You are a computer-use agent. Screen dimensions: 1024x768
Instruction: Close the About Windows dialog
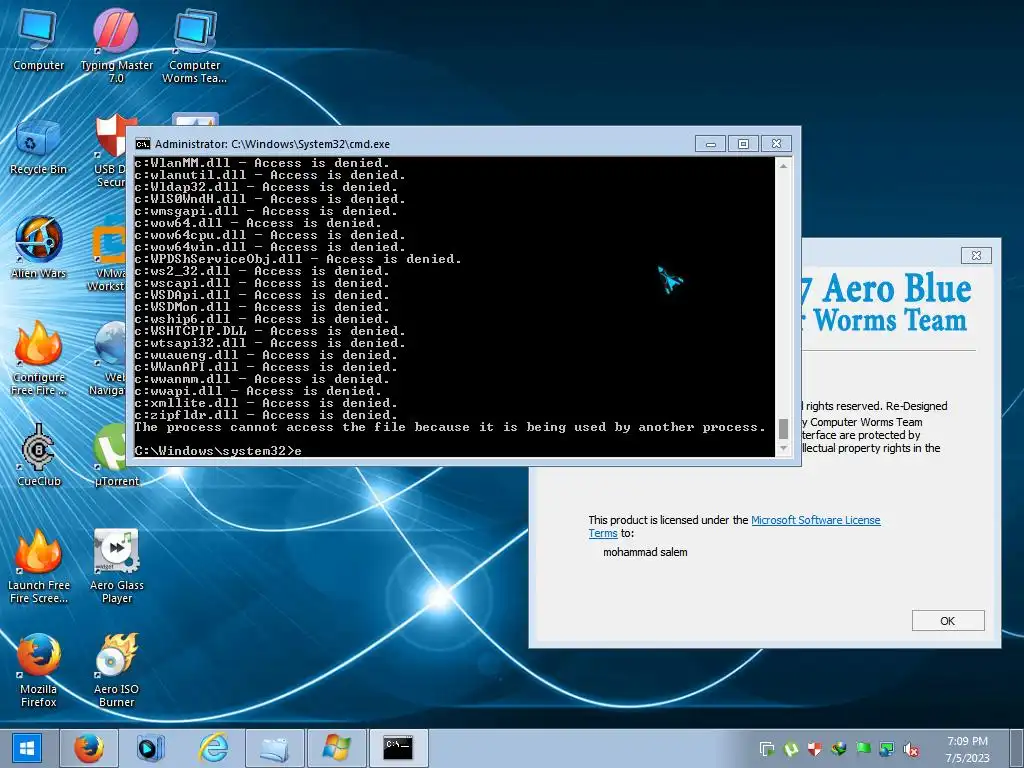click(976, 255)
